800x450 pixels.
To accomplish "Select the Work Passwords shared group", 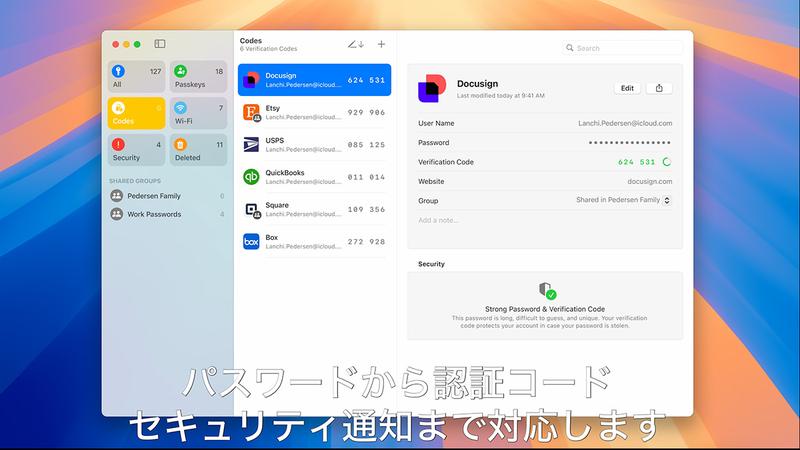I will click(167, 214).
